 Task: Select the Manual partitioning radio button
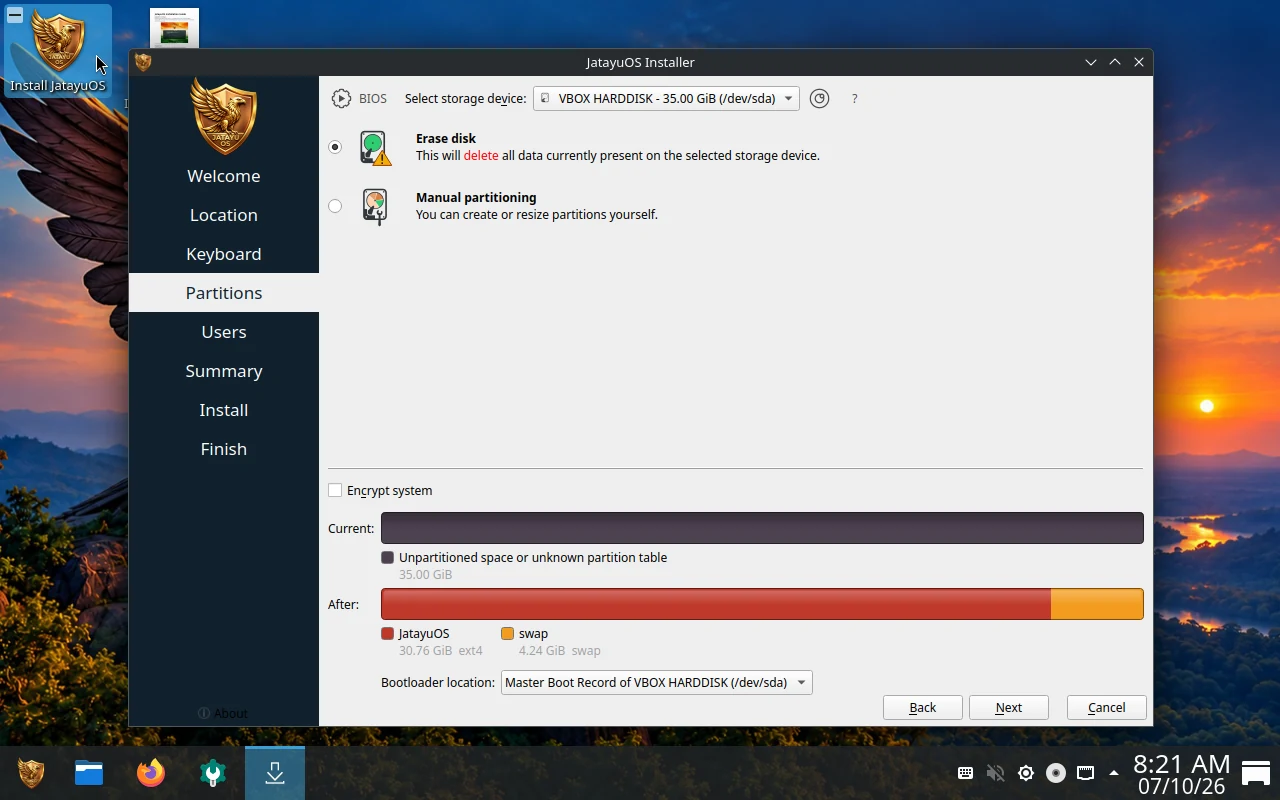pyautogui.click(x=335, y=206)
